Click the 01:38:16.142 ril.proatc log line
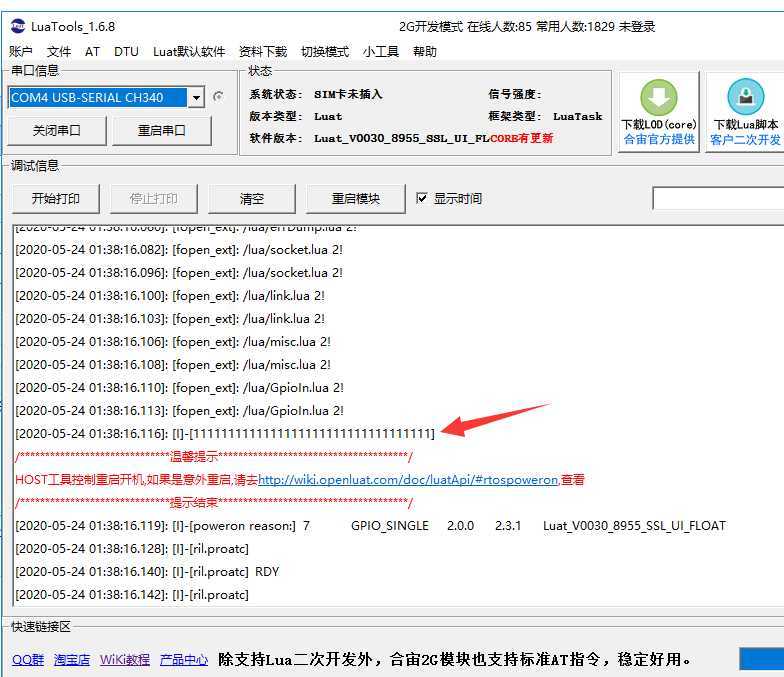The image size is (784, 677). tap(132, 594)
